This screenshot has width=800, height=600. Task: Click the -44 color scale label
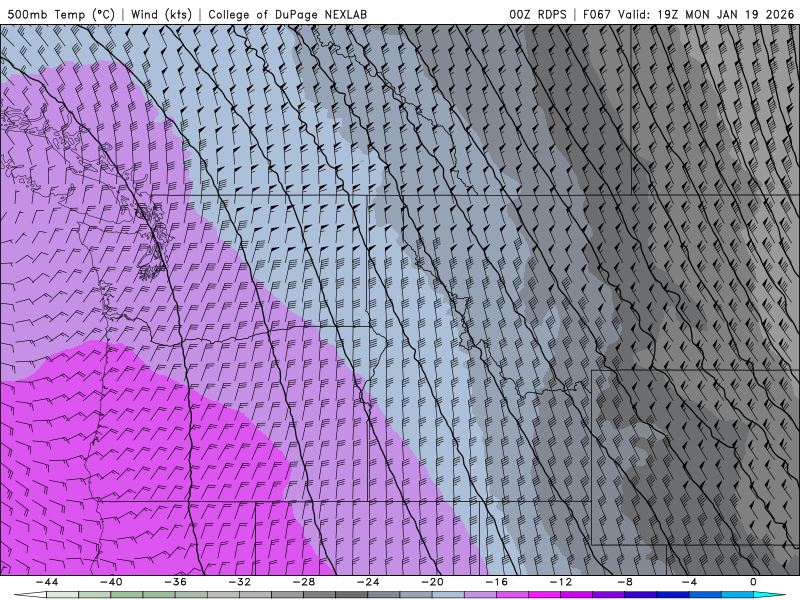pos(47,582)
